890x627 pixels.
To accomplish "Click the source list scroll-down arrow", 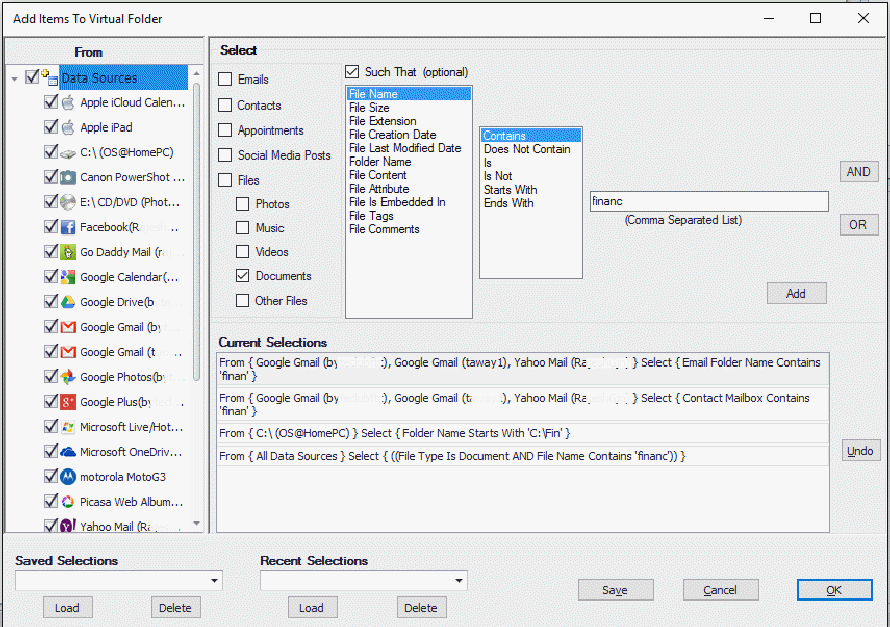I will tap(196, 524).
